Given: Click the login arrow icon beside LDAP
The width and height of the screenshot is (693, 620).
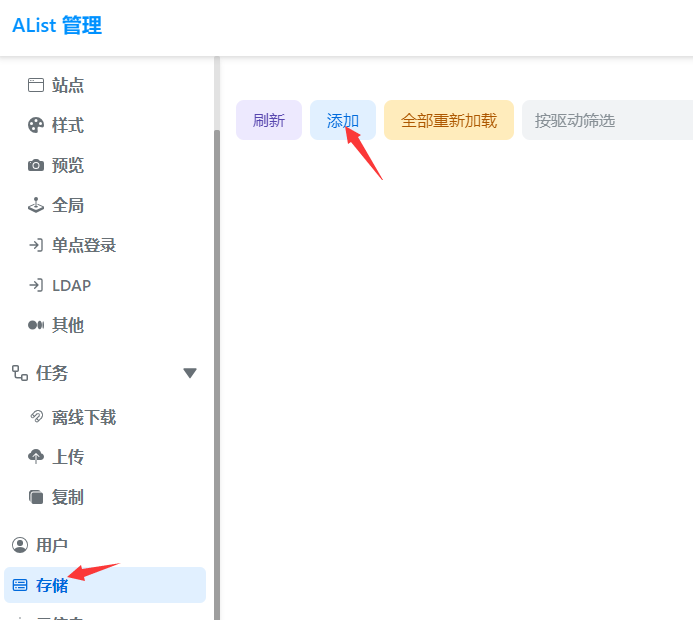Looking at the screenshot, I should pyautogui.click(x=36, y=285).
